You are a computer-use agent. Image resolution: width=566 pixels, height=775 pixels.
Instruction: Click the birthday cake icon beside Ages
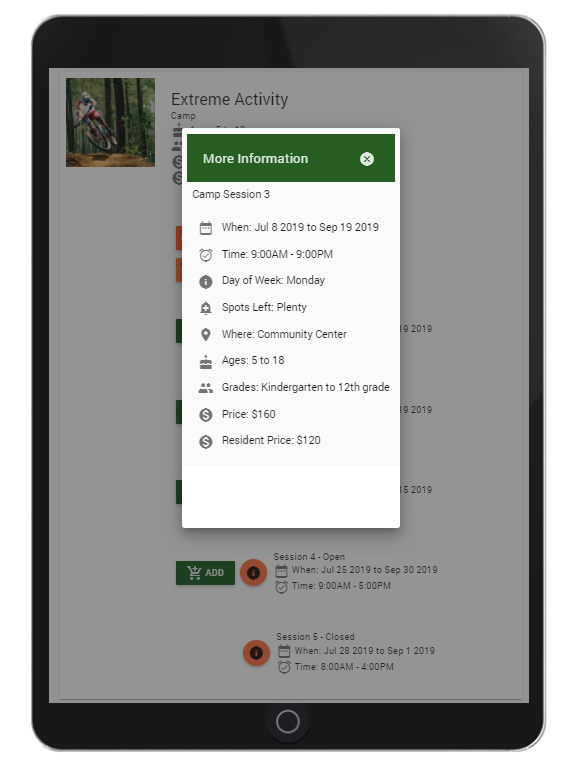tap(206, 361)
